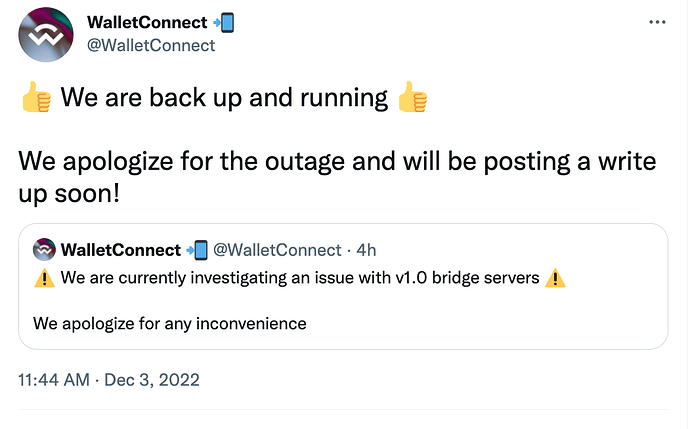This screenshot has width=690, height=429.
Task: Click the phone emoji beside the top author name
Action: pos(225,22)
